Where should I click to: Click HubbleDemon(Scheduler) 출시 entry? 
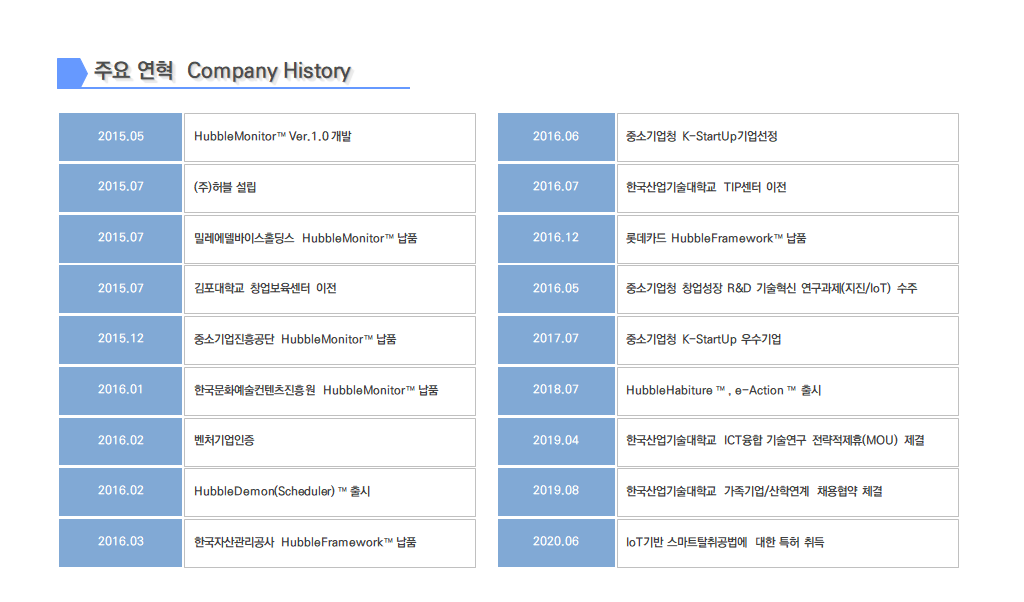coord(282,492)
